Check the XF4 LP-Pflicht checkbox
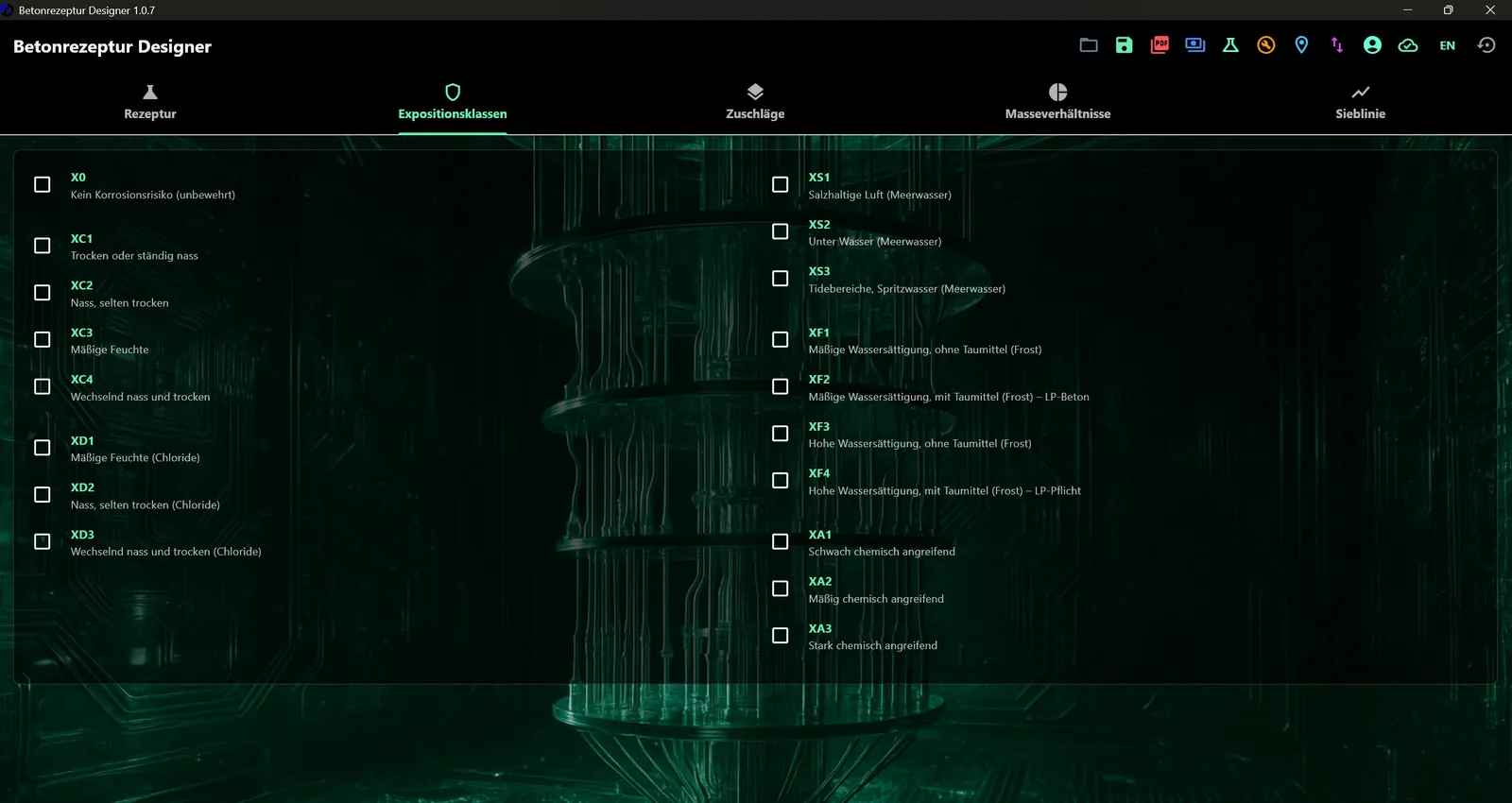Screen dimensions: 1512x803 click(x=780, y=481)
